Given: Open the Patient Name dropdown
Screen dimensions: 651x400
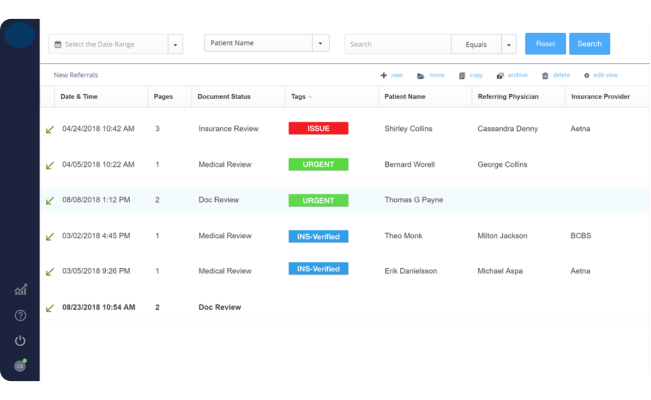Looking at the screenshot, I should pyautogui.click(x=267, y=43).
